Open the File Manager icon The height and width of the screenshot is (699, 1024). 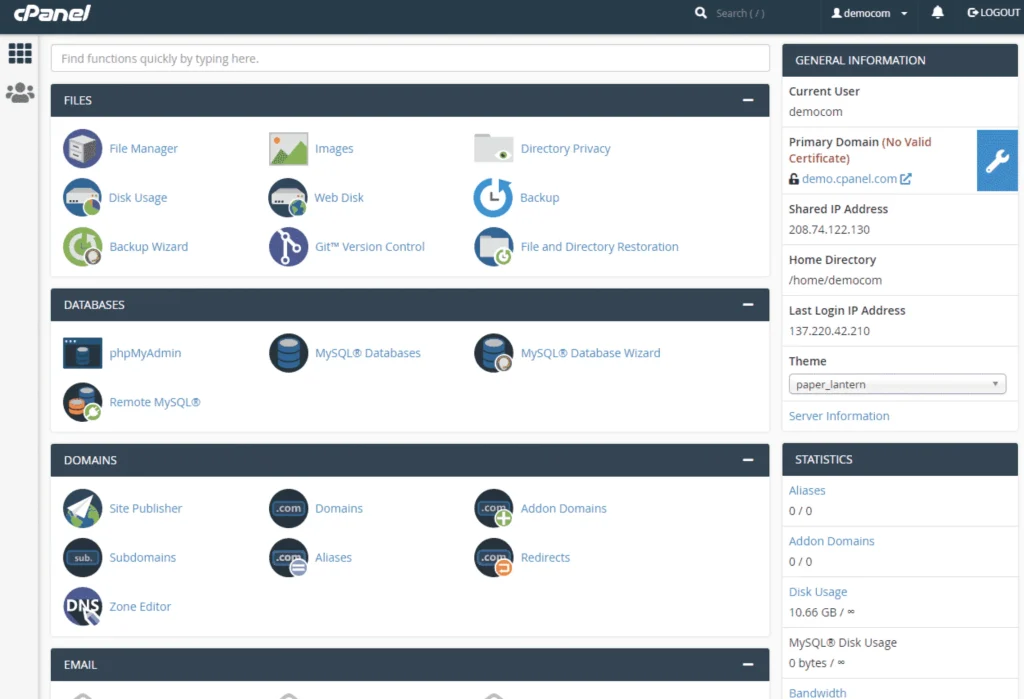(x=82, y=148)
